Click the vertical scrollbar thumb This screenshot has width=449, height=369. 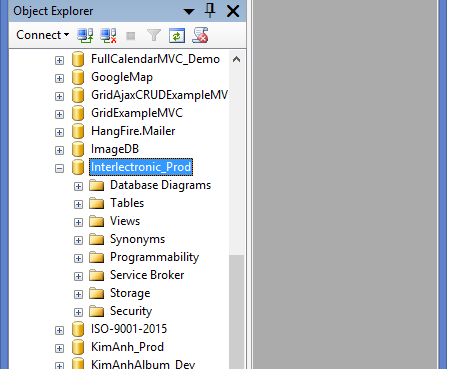(x=236, y=312)
